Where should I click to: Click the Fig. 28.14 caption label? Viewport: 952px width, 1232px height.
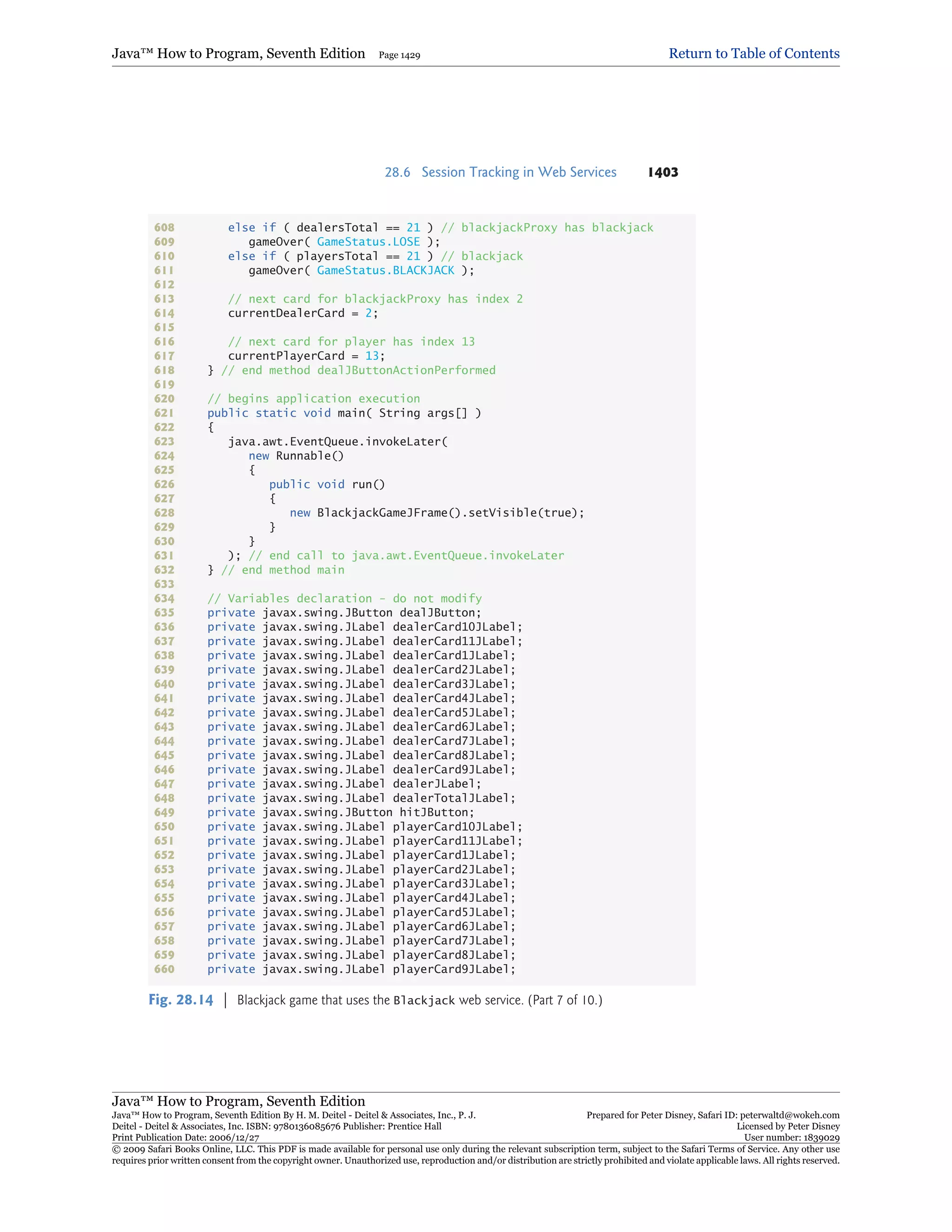180,1000
